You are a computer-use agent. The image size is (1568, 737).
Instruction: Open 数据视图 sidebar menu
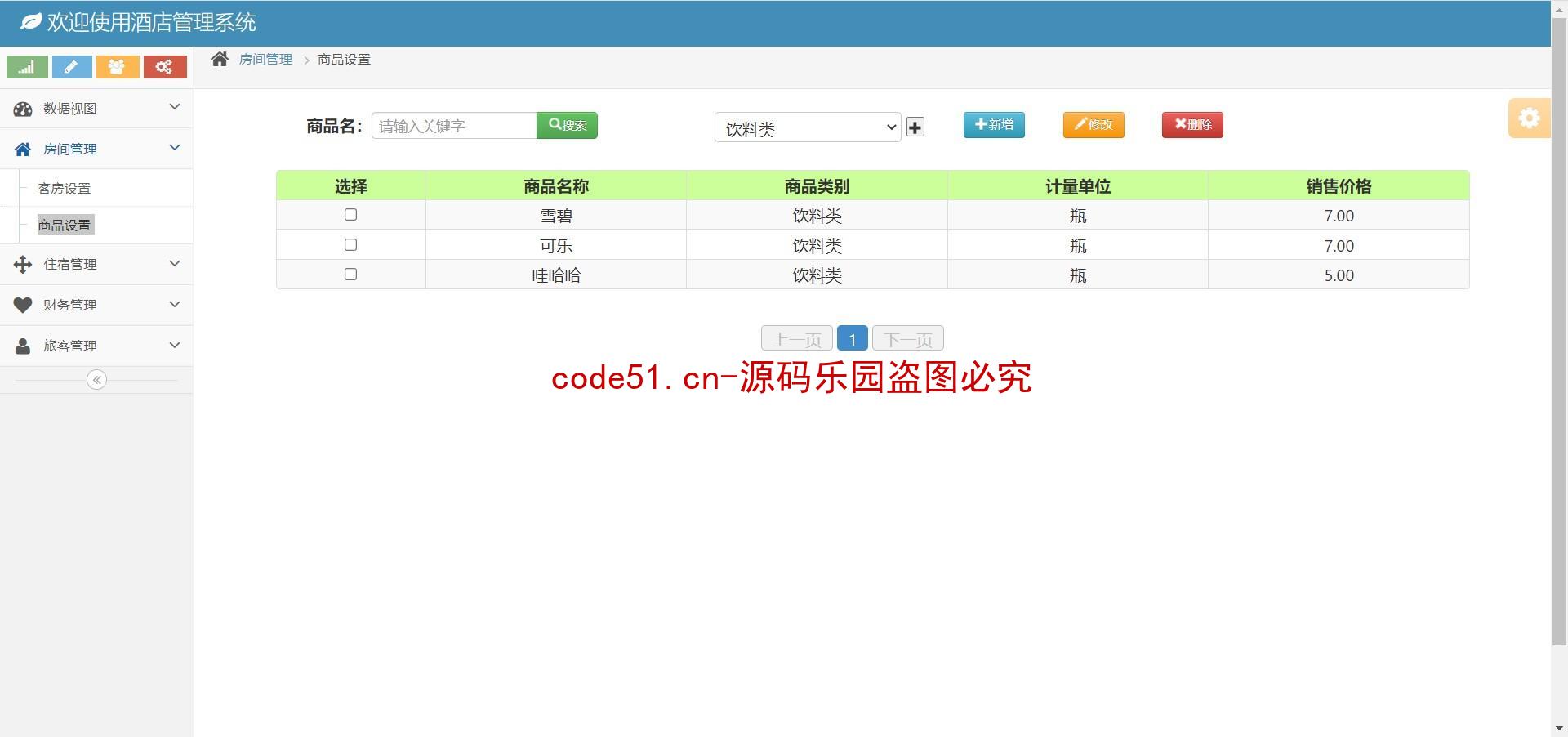(x=96, y=109)
